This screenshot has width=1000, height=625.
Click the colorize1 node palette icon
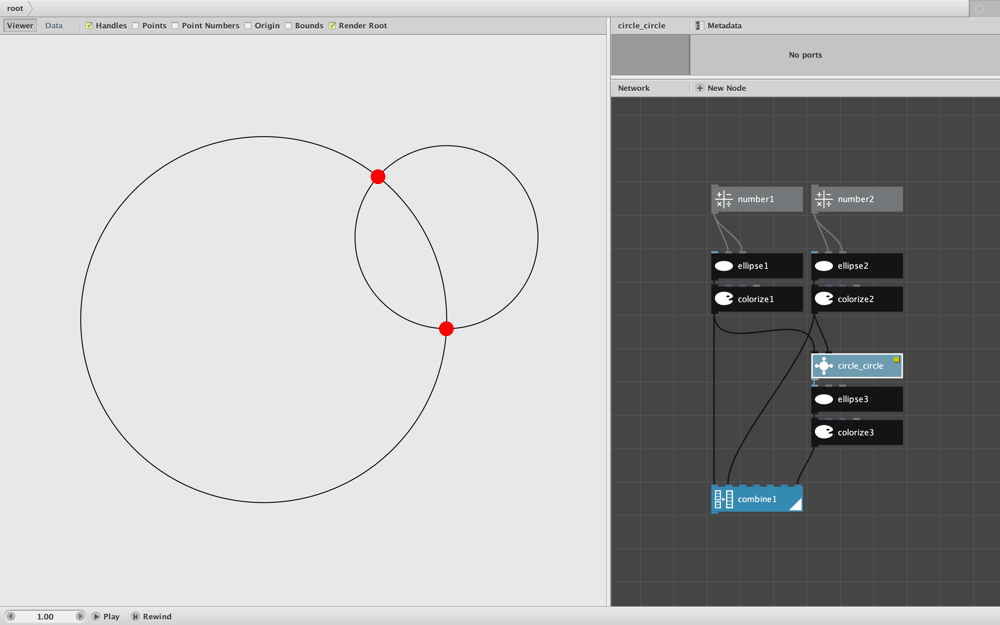pos(724,299)
